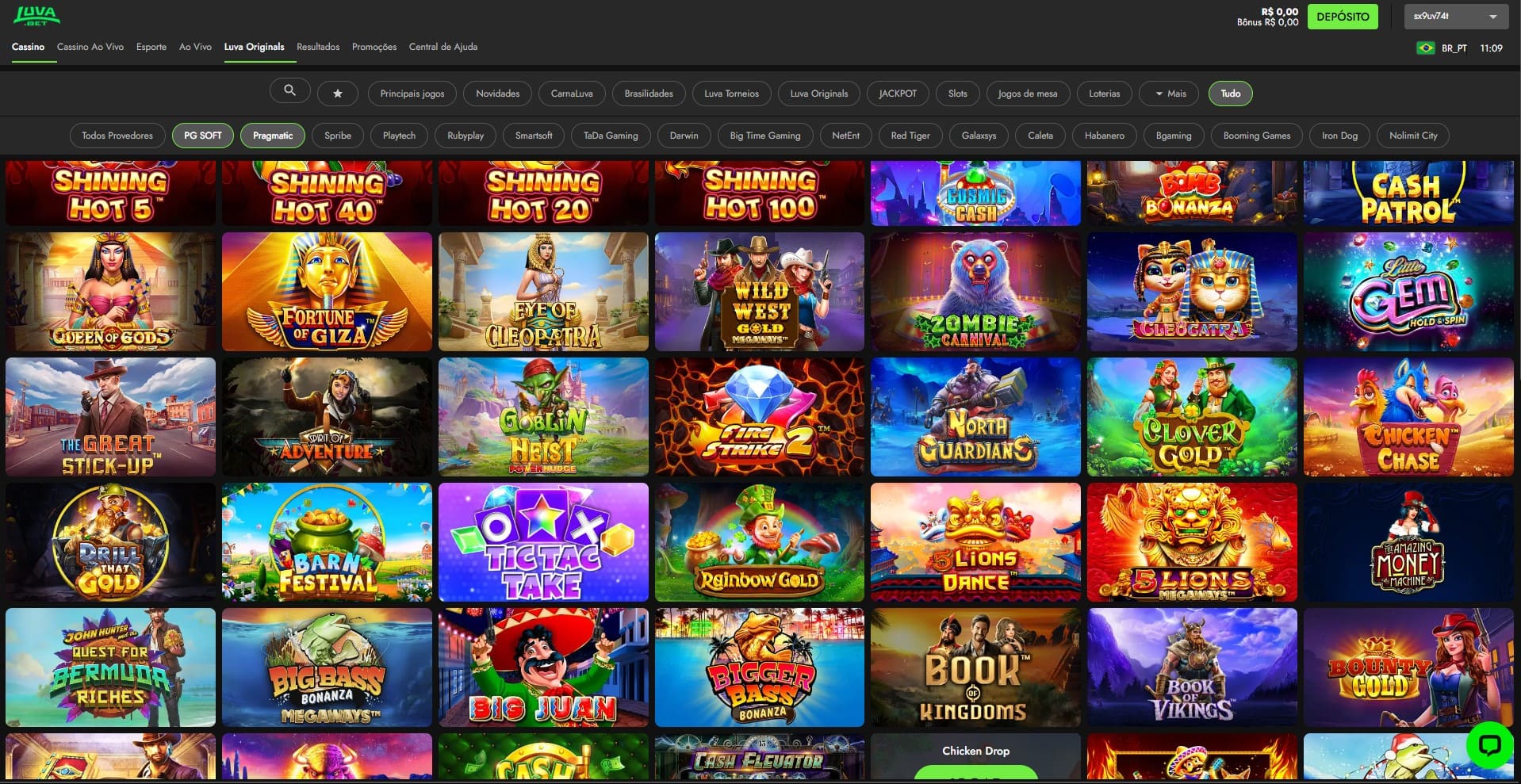Screen dimensions: 1521x784
Task: Open Book of Kingdoms game
Action: [x=975, y=667]
